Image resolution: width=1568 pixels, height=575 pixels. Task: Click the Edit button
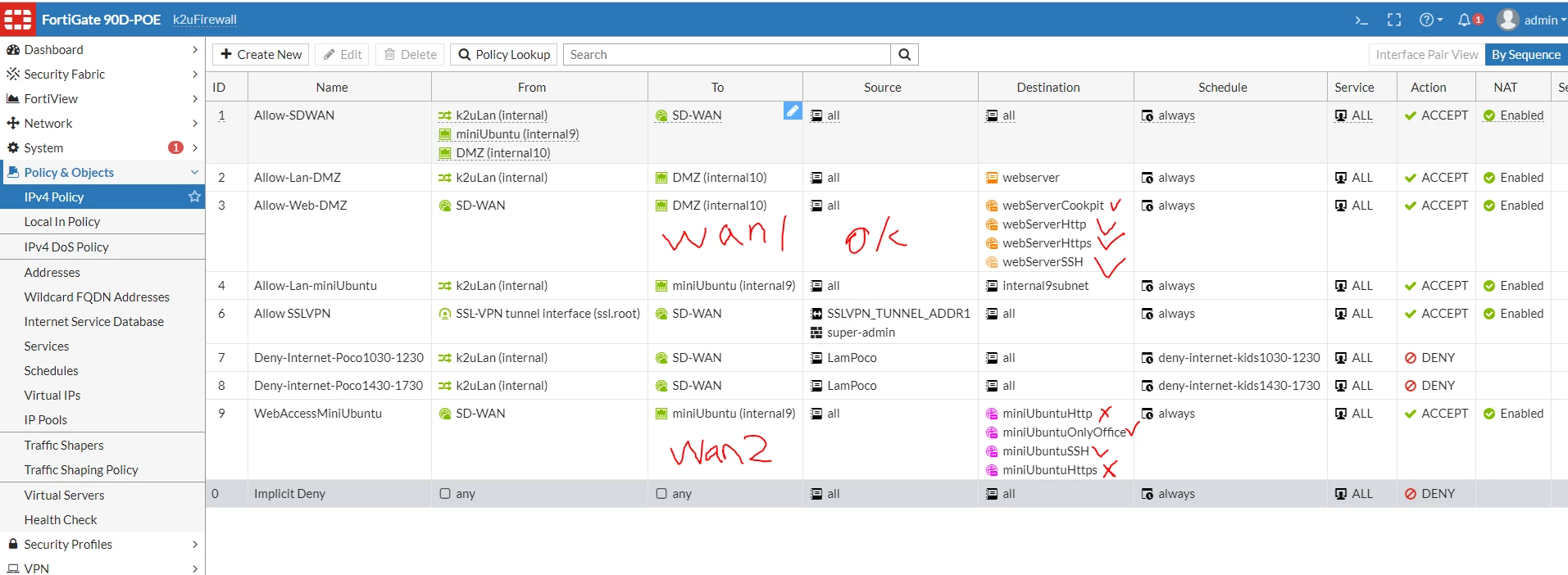point(342,54)
